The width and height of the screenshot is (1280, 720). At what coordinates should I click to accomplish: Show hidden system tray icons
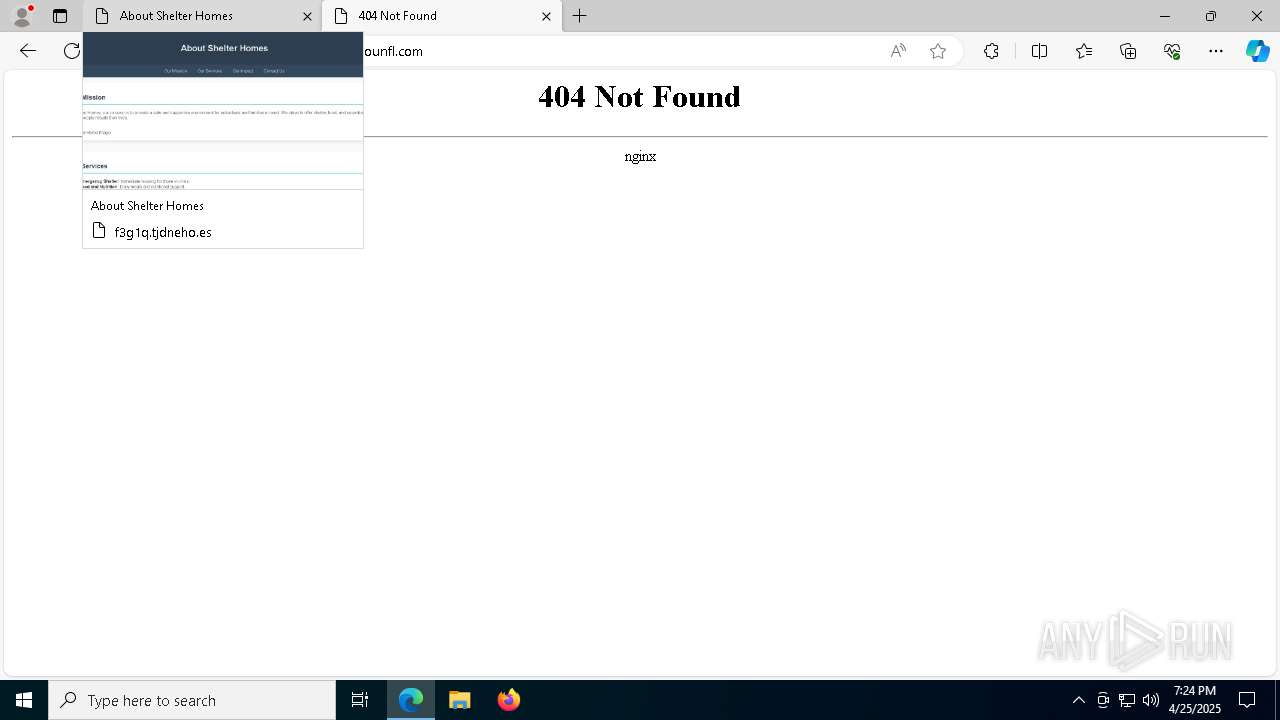pyautogui.click(x=1078, y=700)
